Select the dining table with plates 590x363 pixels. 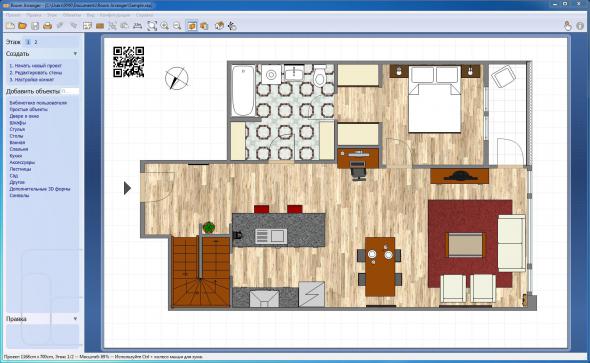coord(380,266)
